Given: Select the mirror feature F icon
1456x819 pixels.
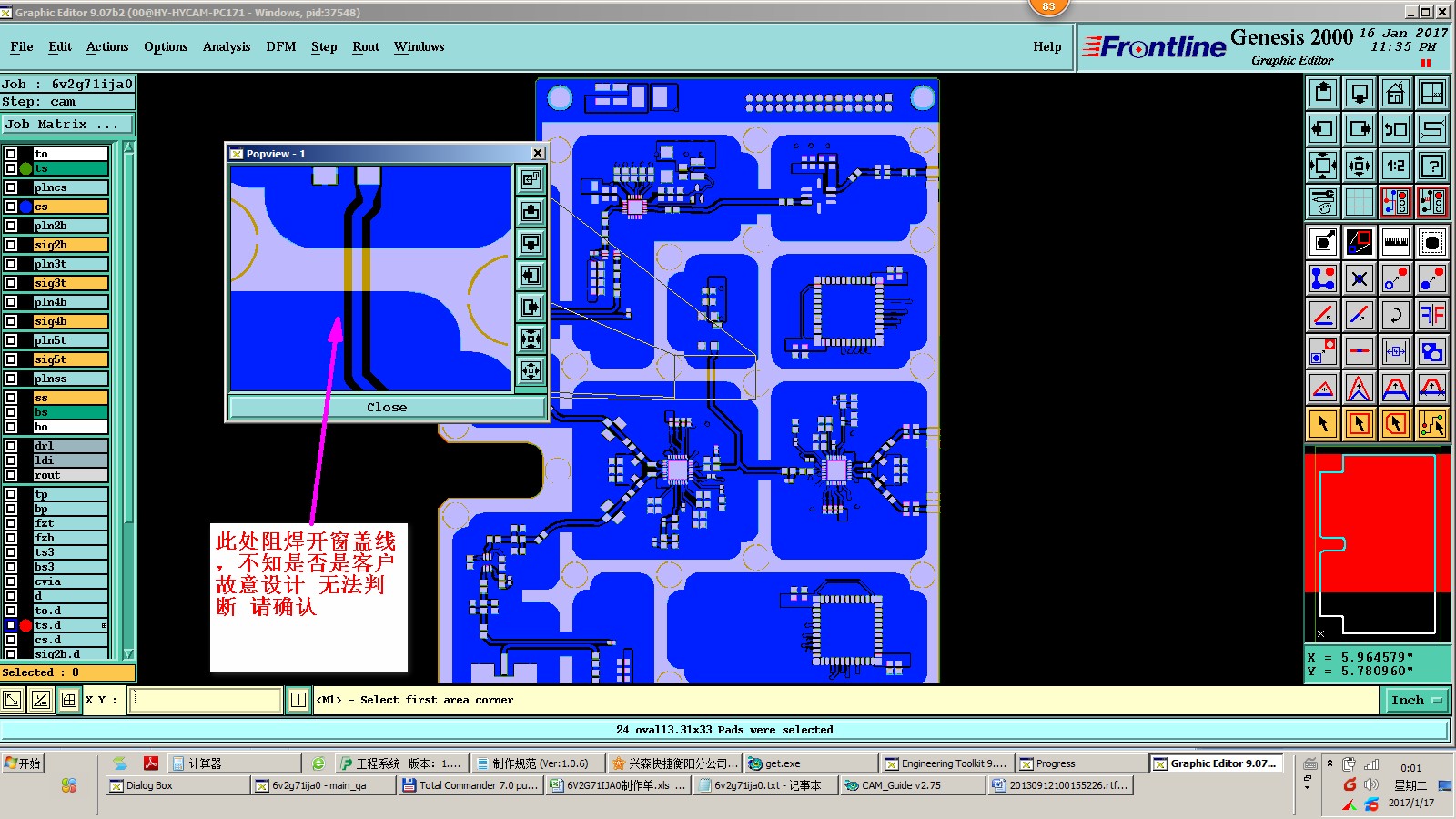Looking at the screenshot, I should (x=1432, y=315).
